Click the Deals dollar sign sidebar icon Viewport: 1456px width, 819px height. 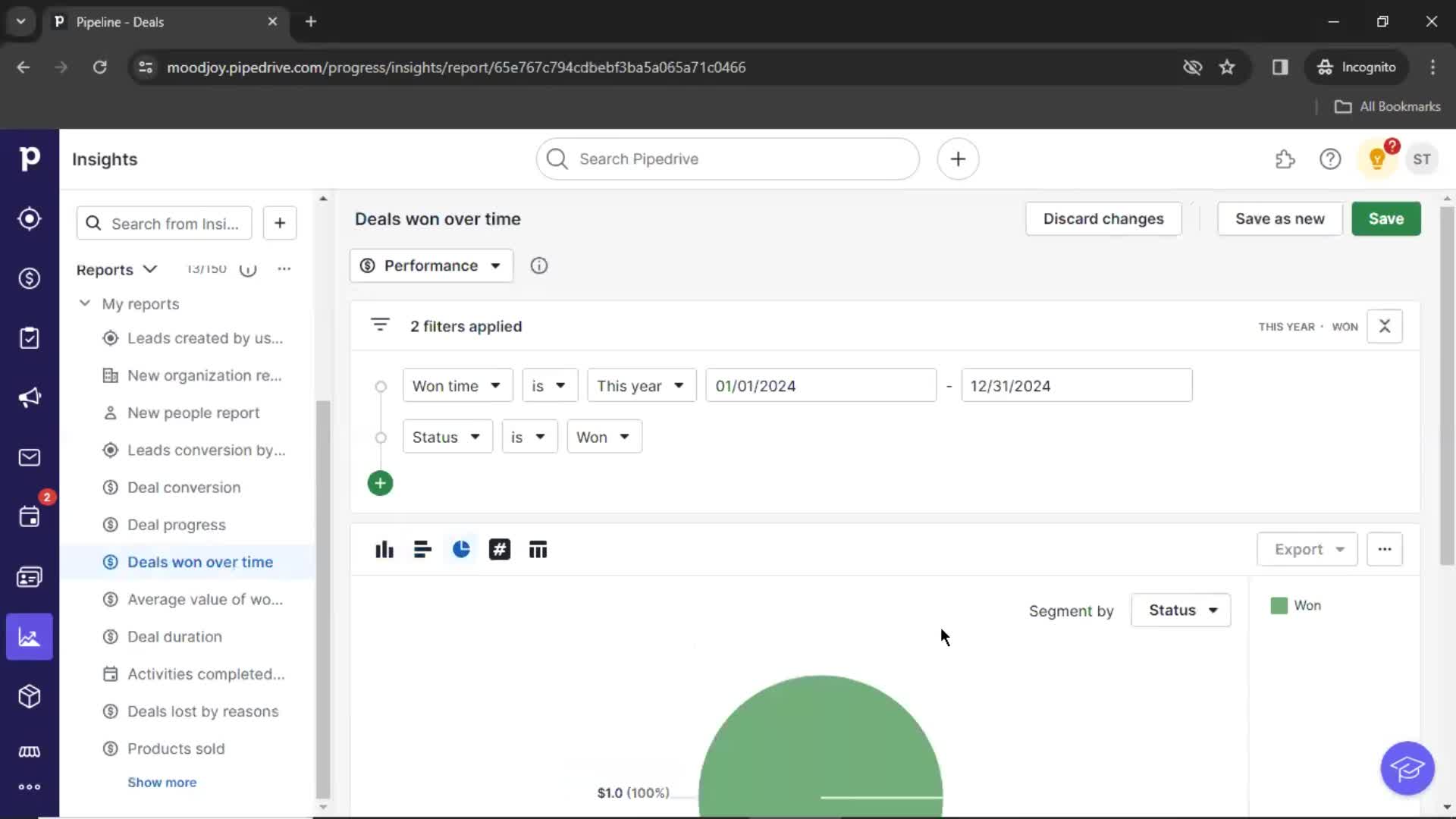coord(29,278)
